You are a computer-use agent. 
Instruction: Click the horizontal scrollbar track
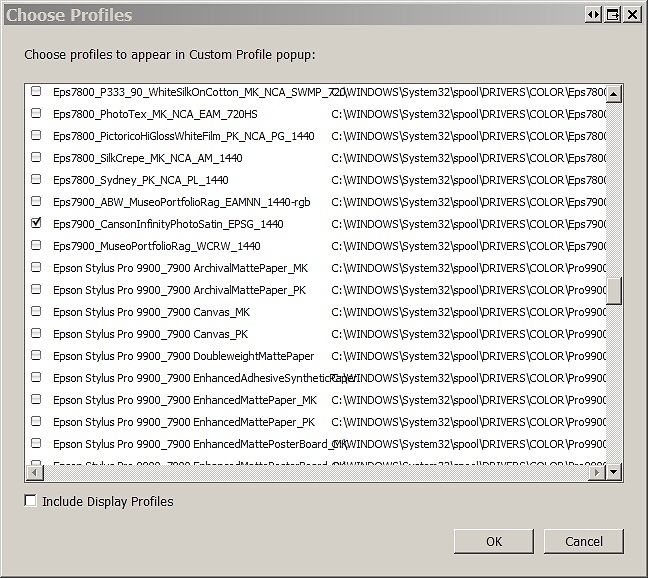coord(314,472)
